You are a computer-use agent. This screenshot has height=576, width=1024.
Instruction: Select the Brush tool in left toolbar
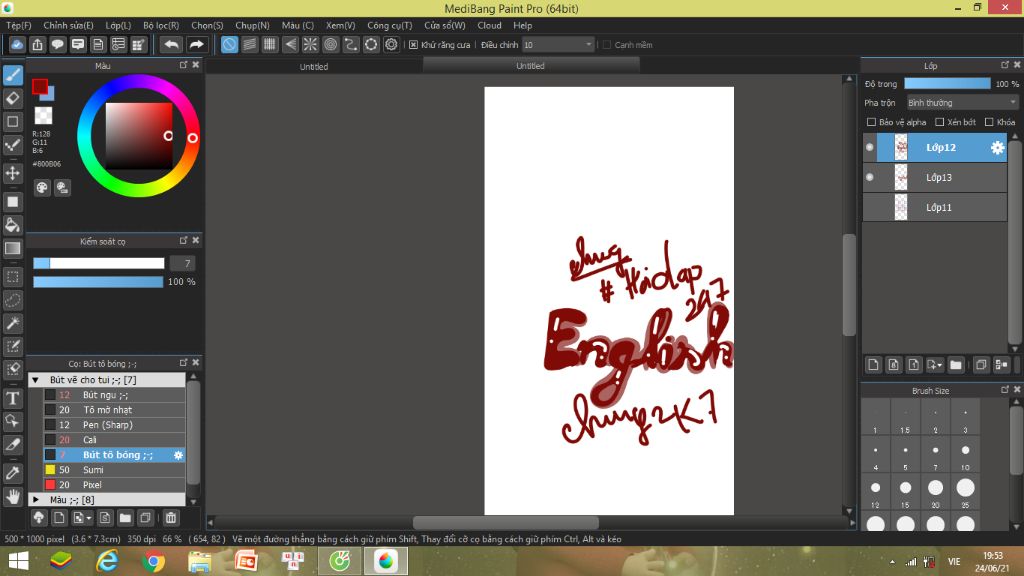point(12,75)
